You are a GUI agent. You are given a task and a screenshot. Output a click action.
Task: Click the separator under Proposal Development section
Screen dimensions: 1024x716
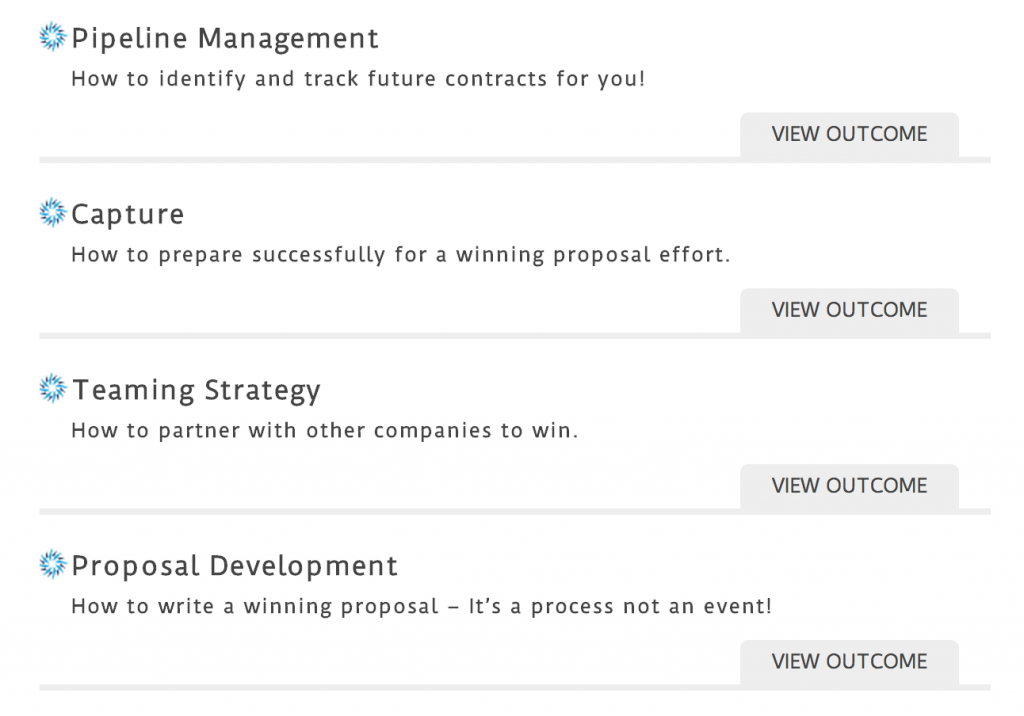(515, 687)
